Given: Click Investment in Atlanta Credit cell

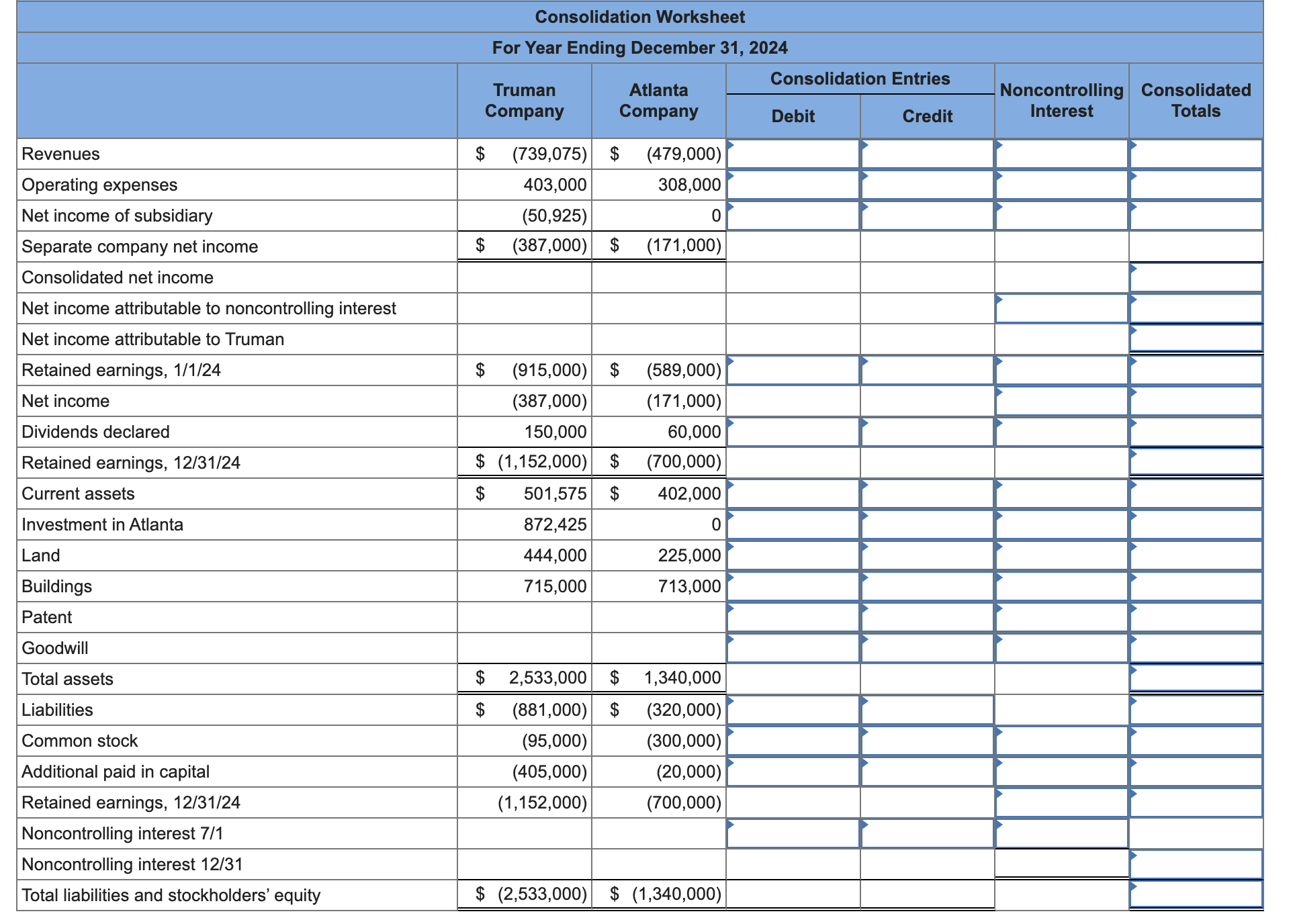Looking at the screenshot, I should click(928, 524).
